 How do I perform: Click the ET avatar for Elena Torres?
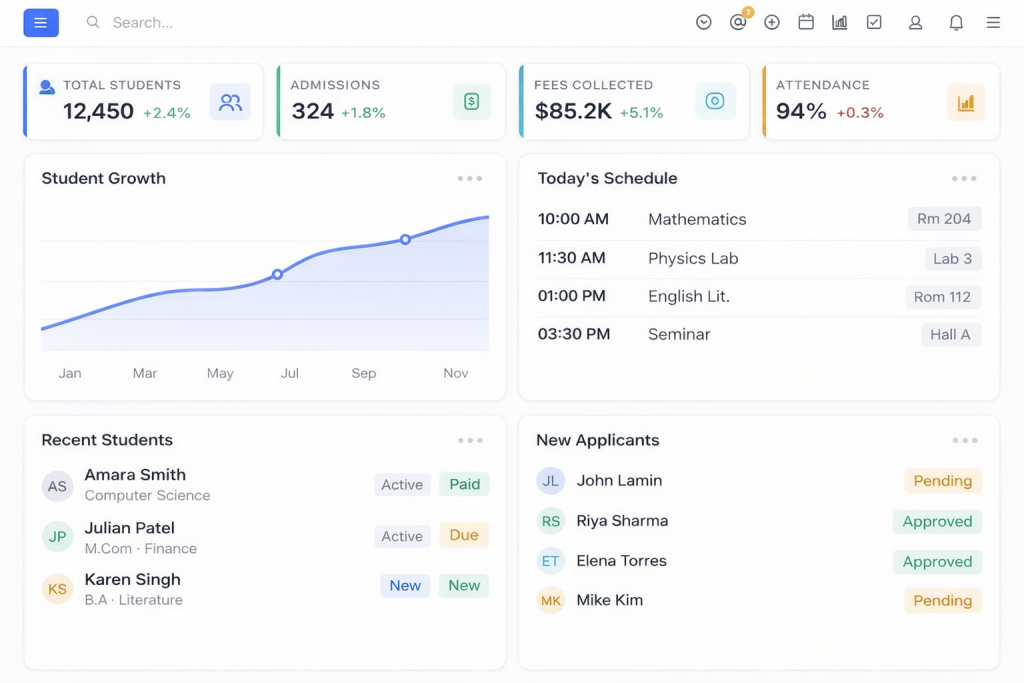(x=551, y=561)
